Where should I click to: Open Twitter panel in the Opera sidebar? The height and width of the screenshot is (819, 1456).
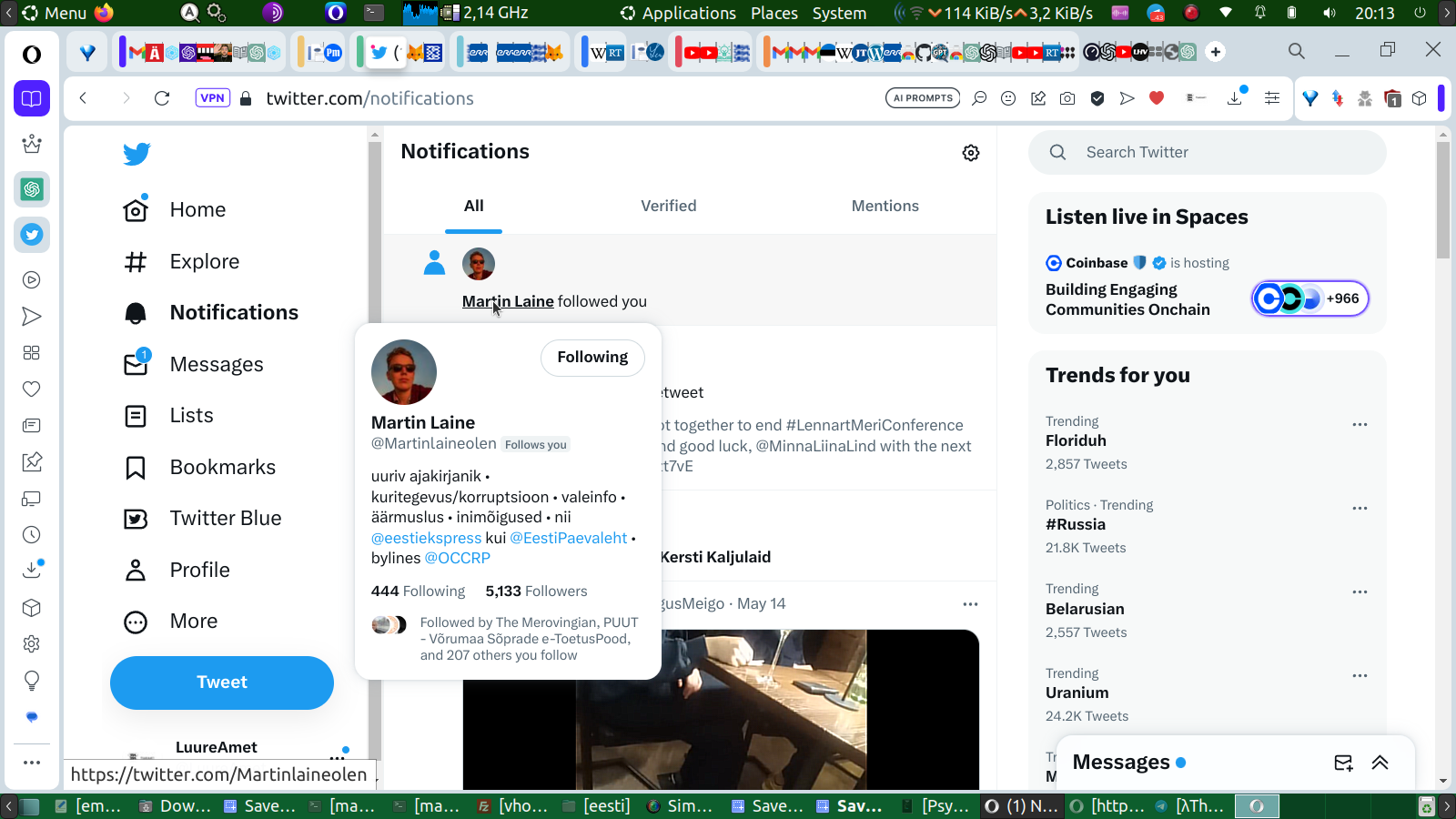coord(32,235)
